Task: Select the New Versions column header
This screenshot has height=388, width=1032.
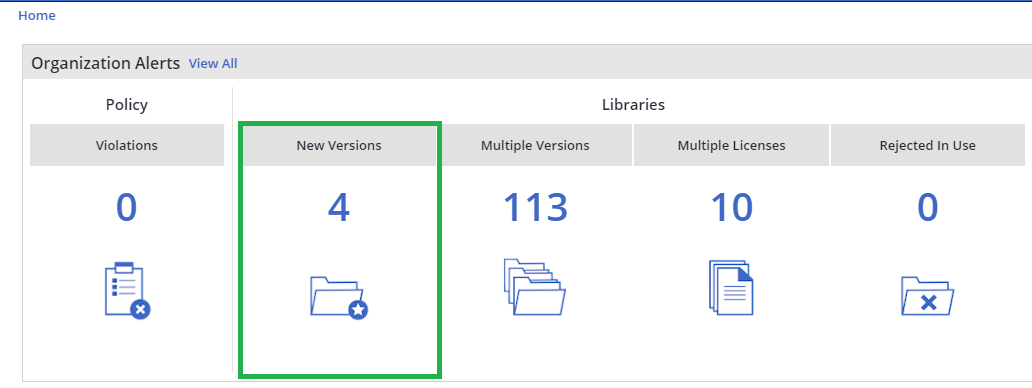Action: [x=339, y=145]
